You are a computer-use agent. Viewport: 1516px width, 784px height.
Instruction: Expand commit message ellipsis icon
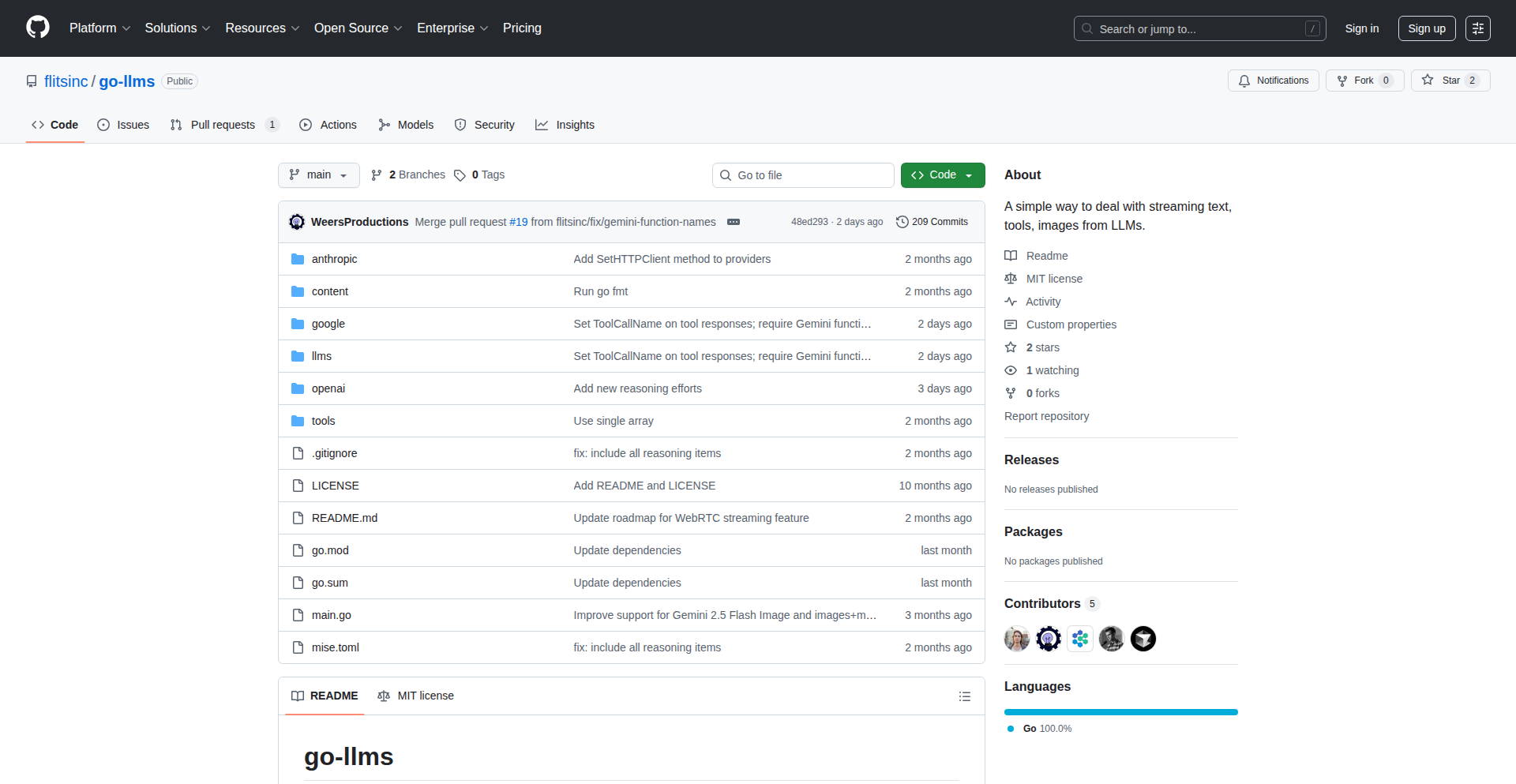[x=733, y=222]
